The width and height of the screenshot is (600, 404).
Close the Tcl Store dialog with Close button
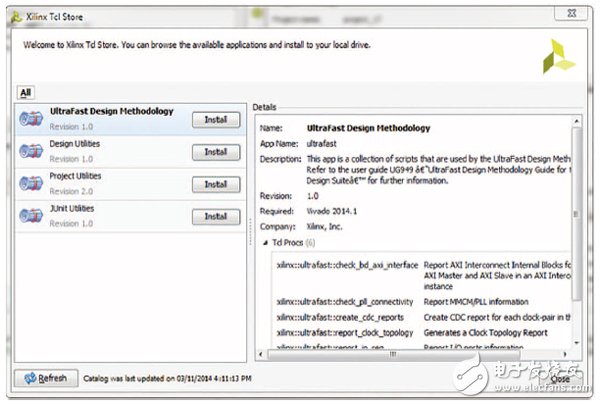point(560,379)
